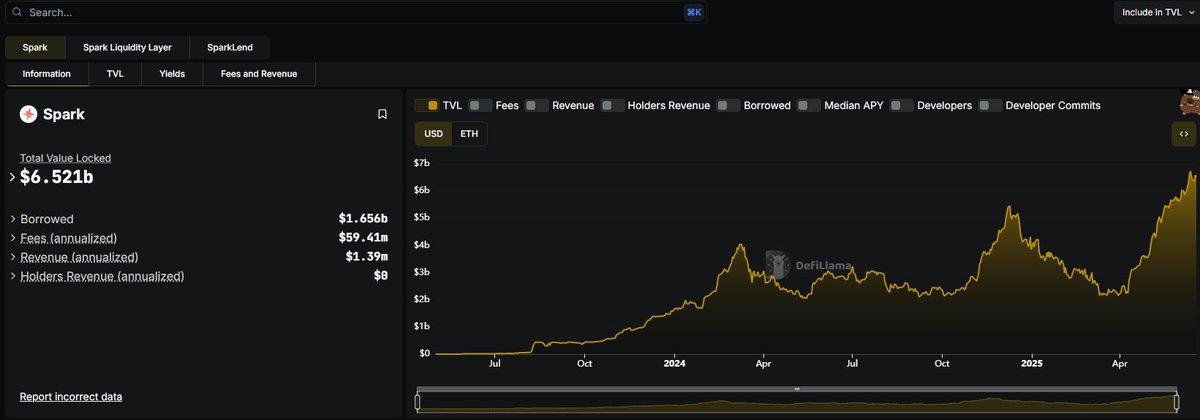
Task: Click the ⌘K shortcut badge
Action: click(x=693, y=13)
